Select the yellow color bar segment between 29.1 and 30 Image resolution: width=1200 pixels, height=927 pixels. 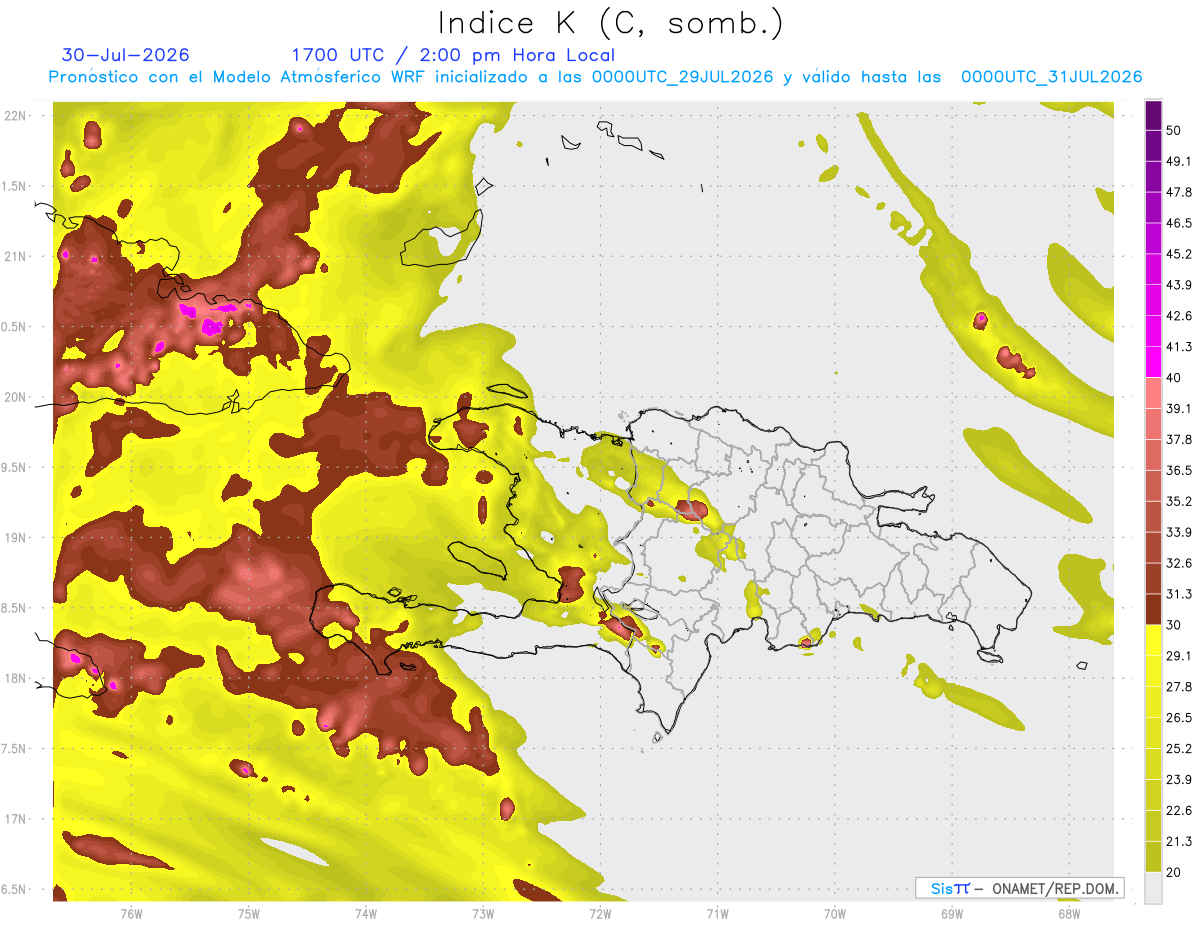pos(1153,640)
